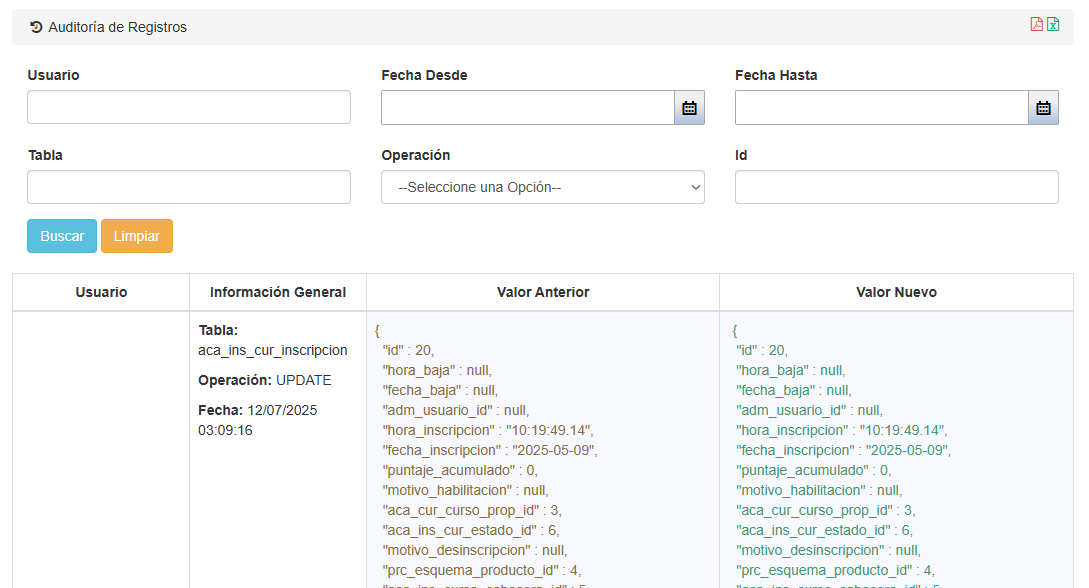The image size is (1089, 588).
Task: Export audit records to PDF
Action: [x=1037, y=25]
